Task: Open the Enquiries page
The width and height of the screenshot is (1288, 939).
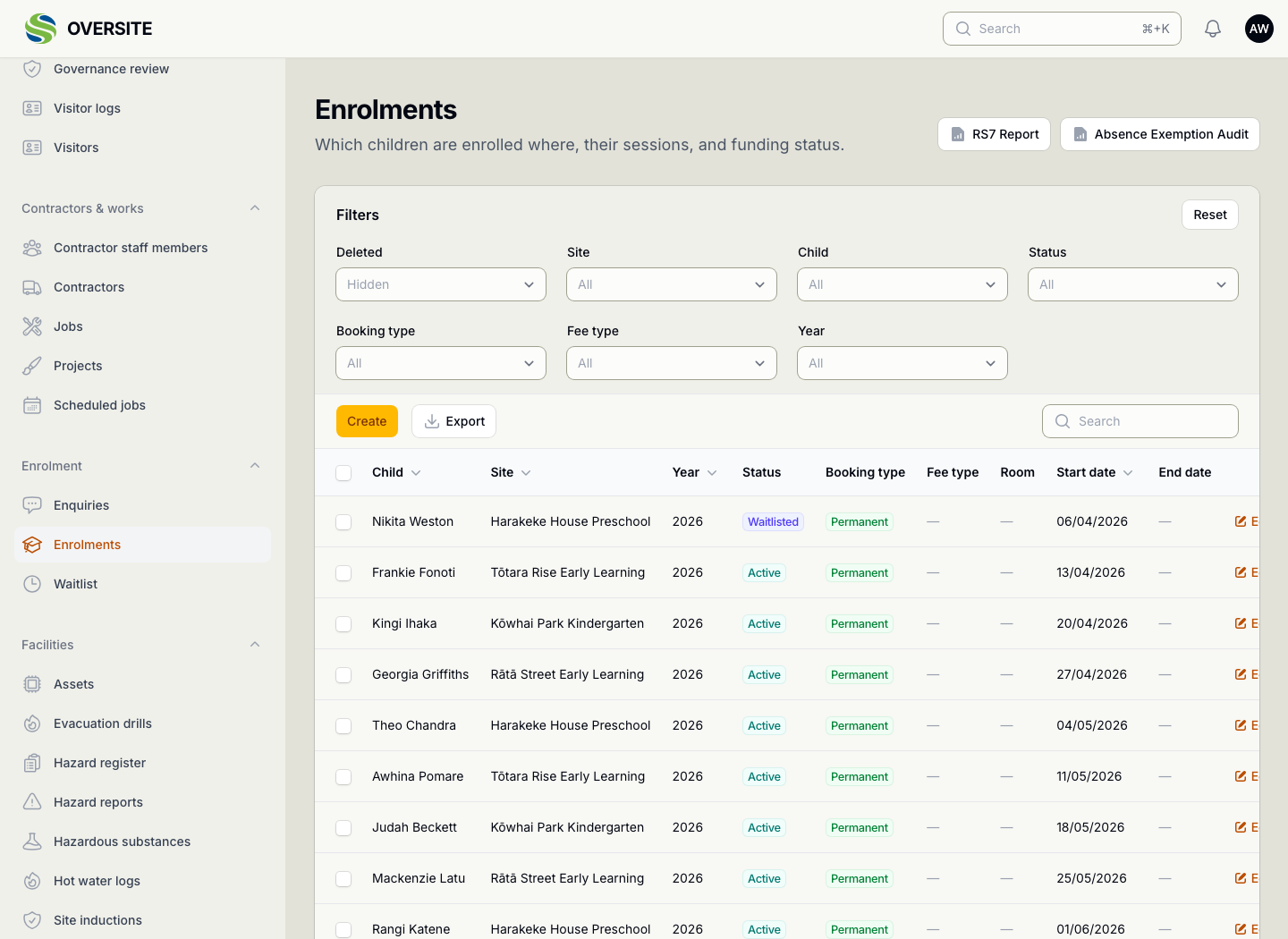Action: click(142, 505)
